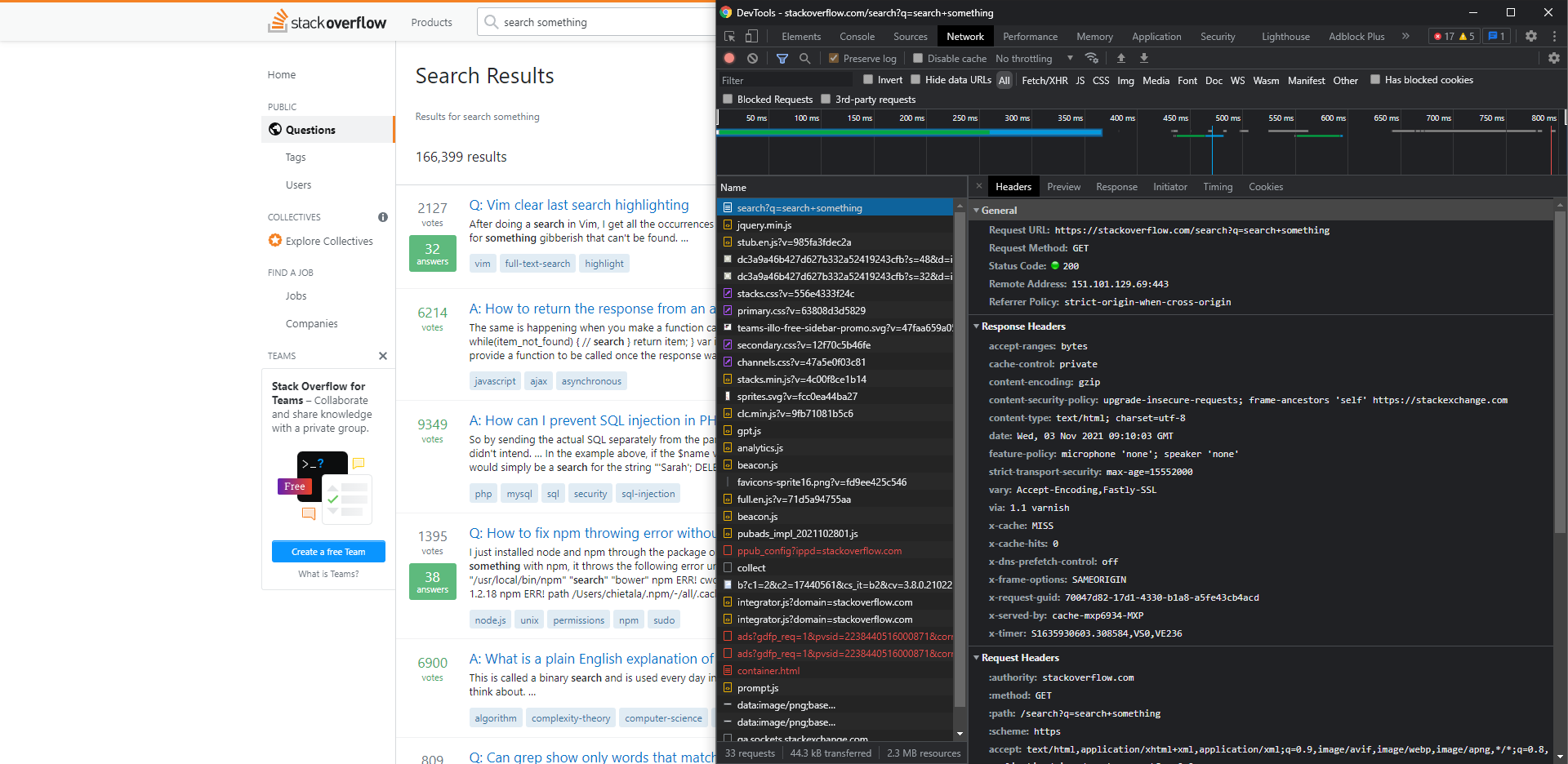Open network conditions wifi icon
The width and height of the screenshot is (1568, 764).
(1092, 58)
